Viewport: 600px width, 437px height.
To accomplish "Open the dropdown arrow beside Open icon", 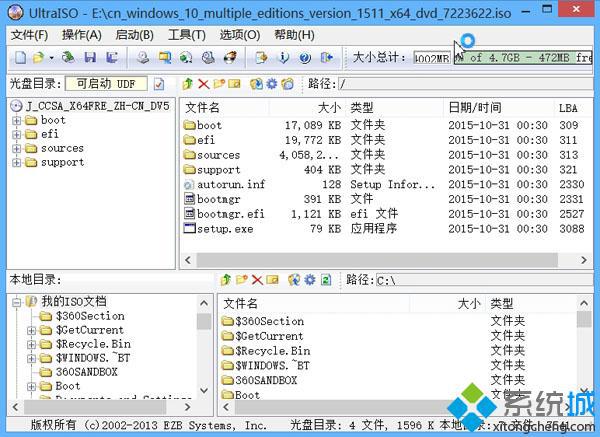I will (x=51, y=58).
